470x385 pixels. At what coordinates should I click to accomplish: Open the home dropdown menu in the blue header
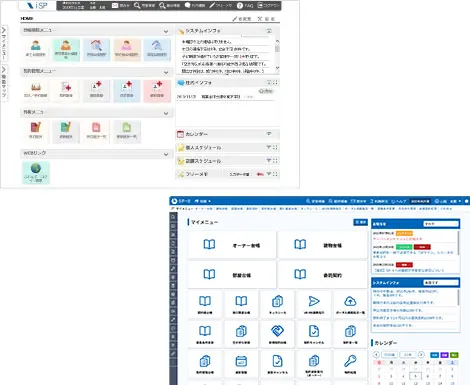(203, 201)
